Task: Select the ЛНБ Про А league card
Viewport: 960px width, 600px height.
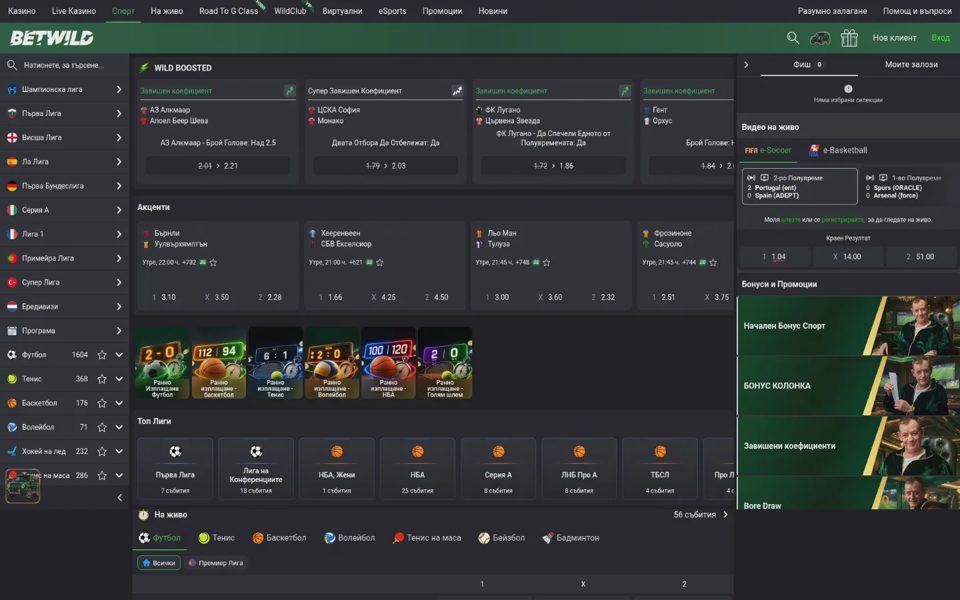Action: (579, 468)
